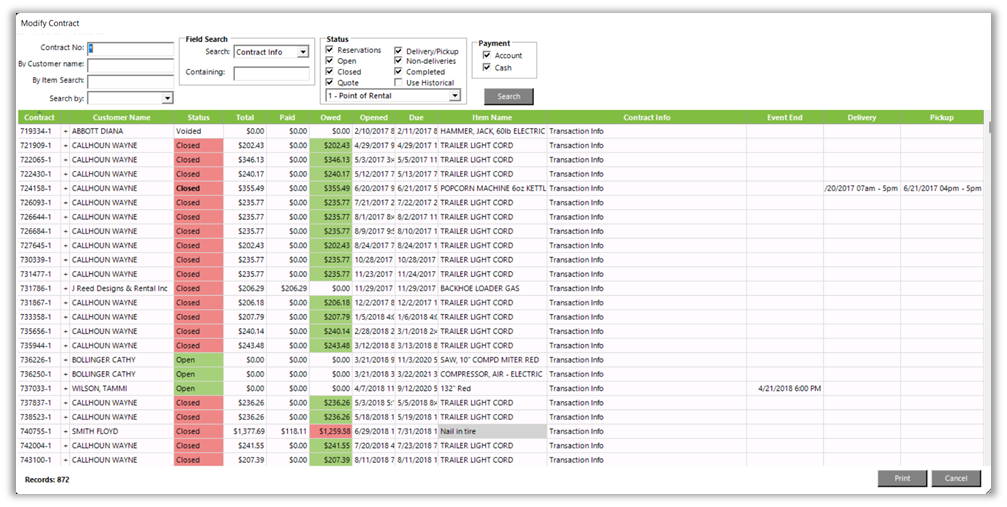Select the red $1,259.58 owed cell
Viewport: 1007px width, 507px height.
pyautogui.click(x=331, y=432)
